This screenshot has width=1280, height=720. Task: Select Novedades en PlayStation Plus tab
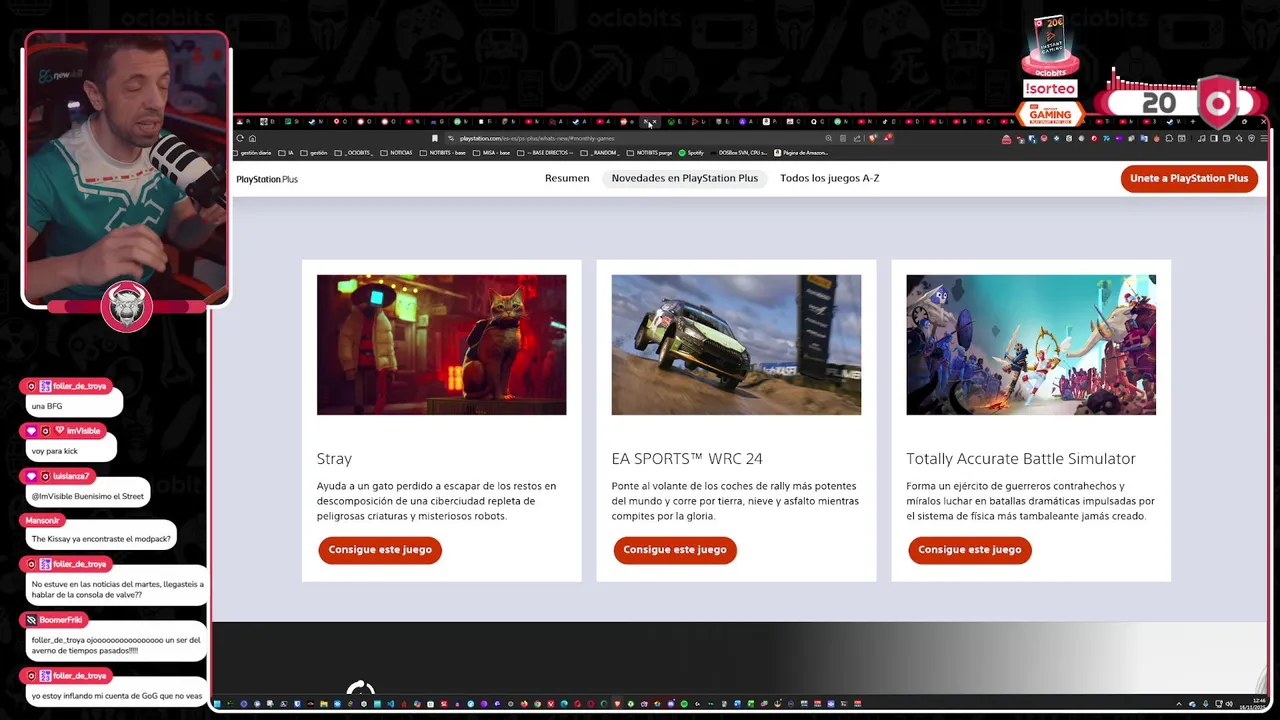click(685, 178)
